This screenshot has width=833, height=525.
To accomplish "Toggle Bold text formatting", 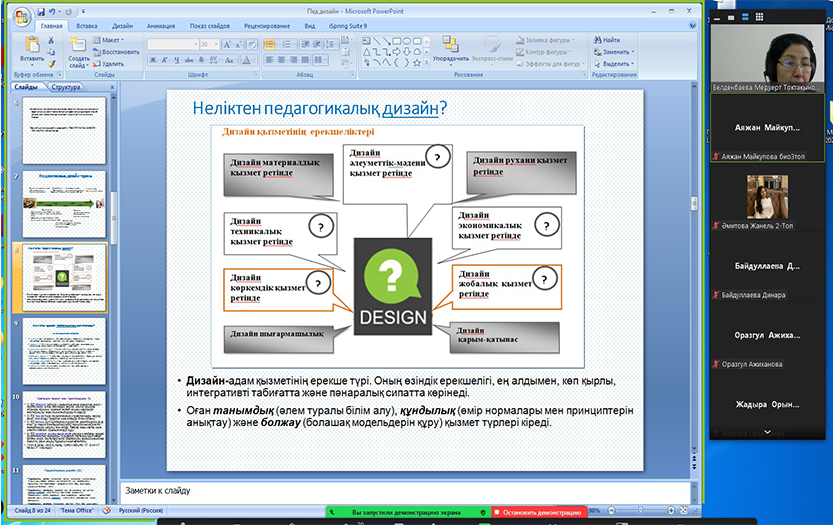I will point(152,61).
